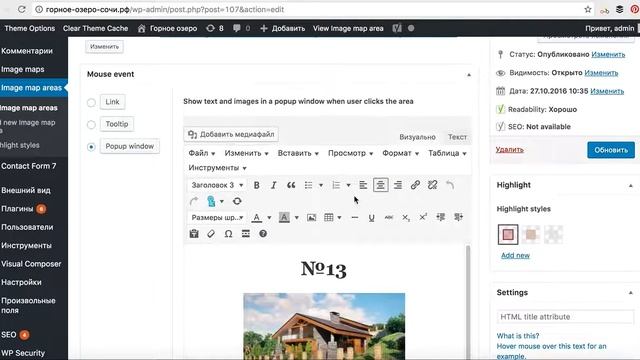Apply superscript formatting
640x360 pixels.
tap(423, 218)
